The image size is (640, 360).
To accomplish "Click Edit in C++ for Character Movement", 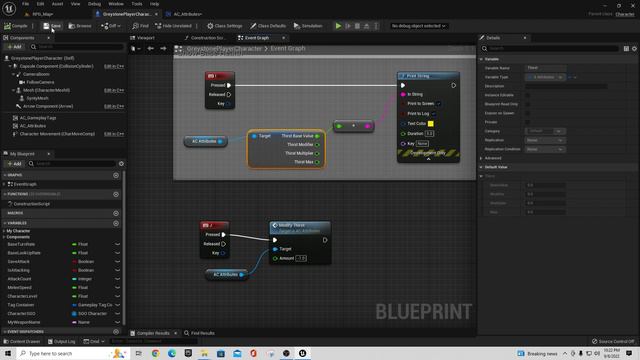I will (114, 134).
